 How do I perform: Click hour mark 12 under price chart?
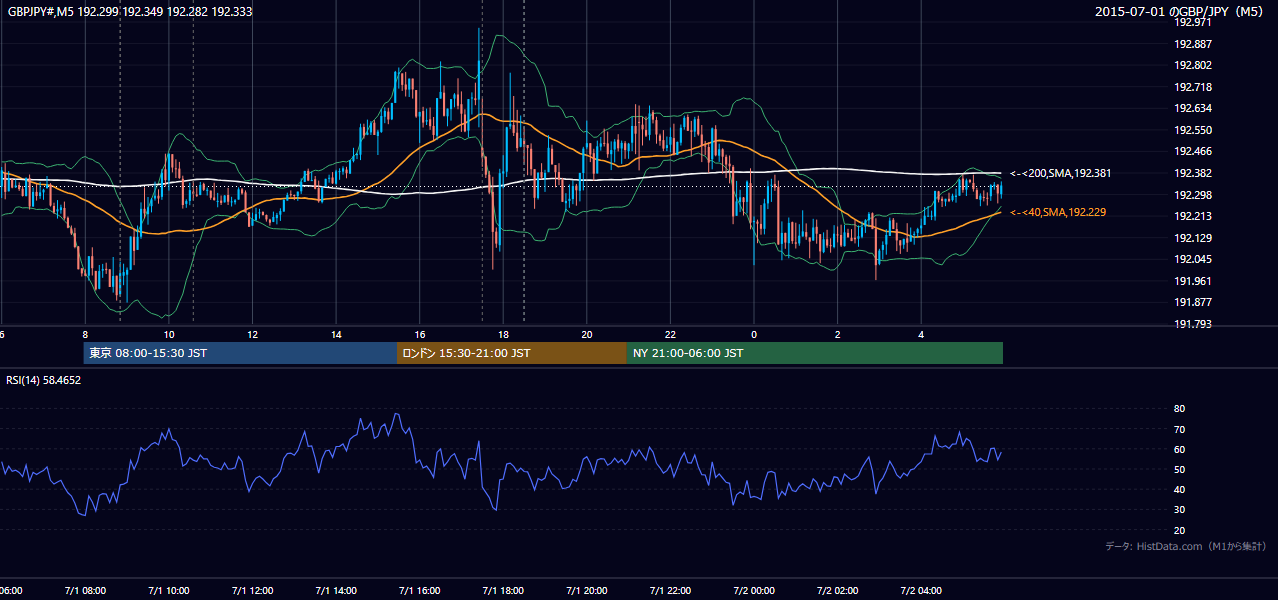(x=252, y=334)
